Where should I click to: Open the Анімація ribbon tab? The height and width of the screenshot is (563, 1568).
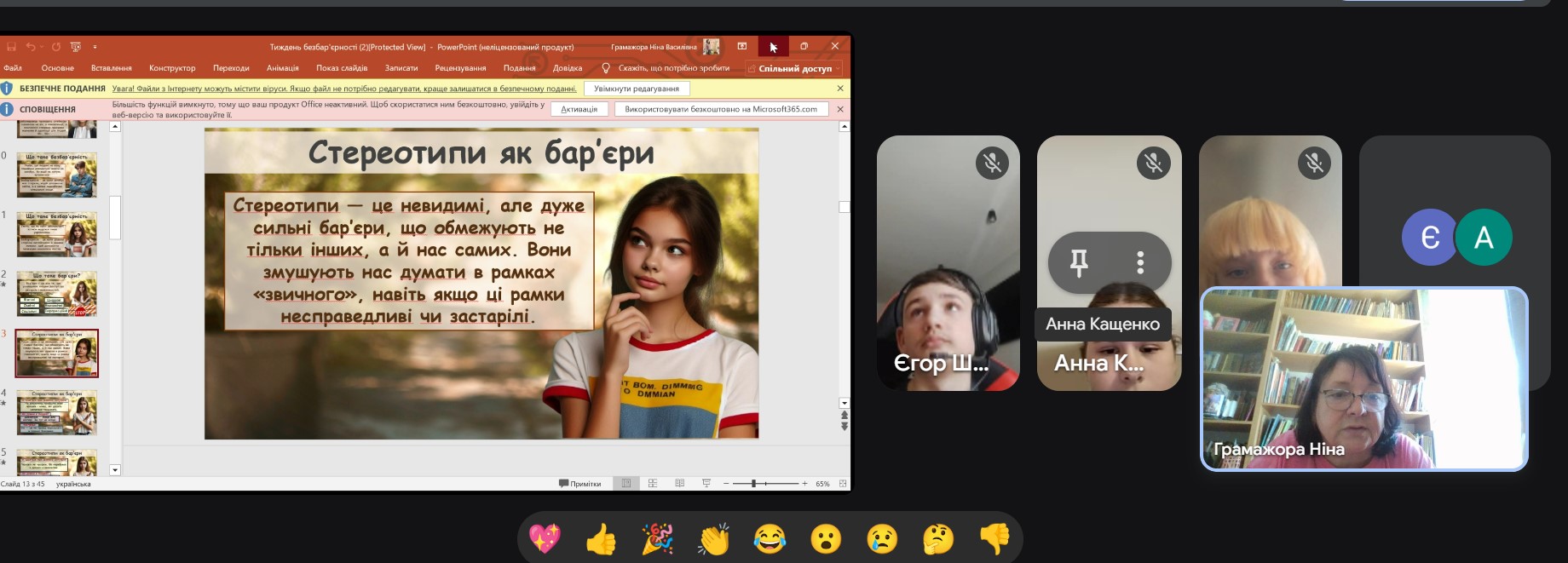pyautogui.click(x=282, y=68)
